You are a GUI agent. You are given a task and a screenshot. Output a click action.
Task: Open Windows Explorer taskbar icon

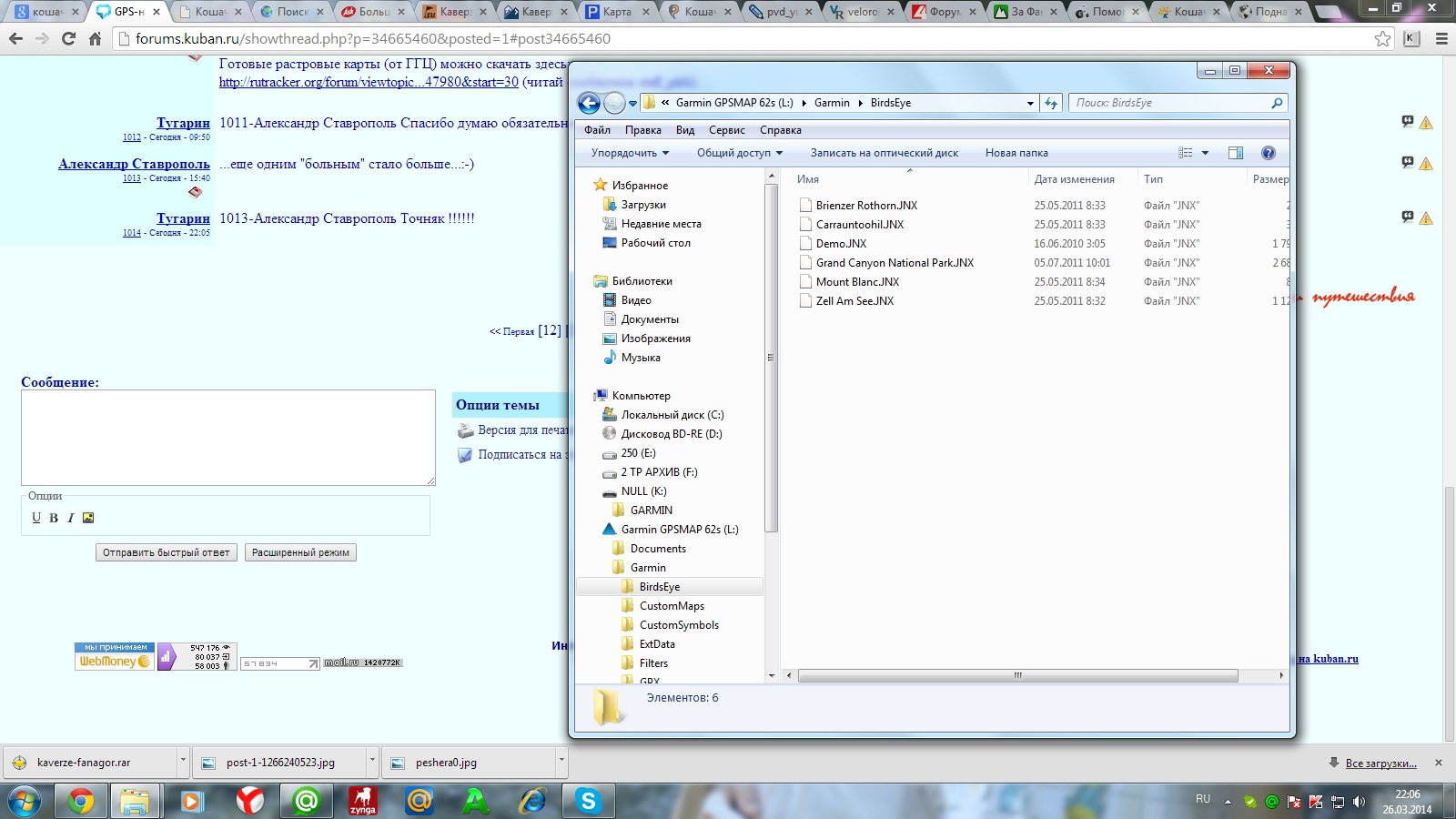(x=135, y=801)
